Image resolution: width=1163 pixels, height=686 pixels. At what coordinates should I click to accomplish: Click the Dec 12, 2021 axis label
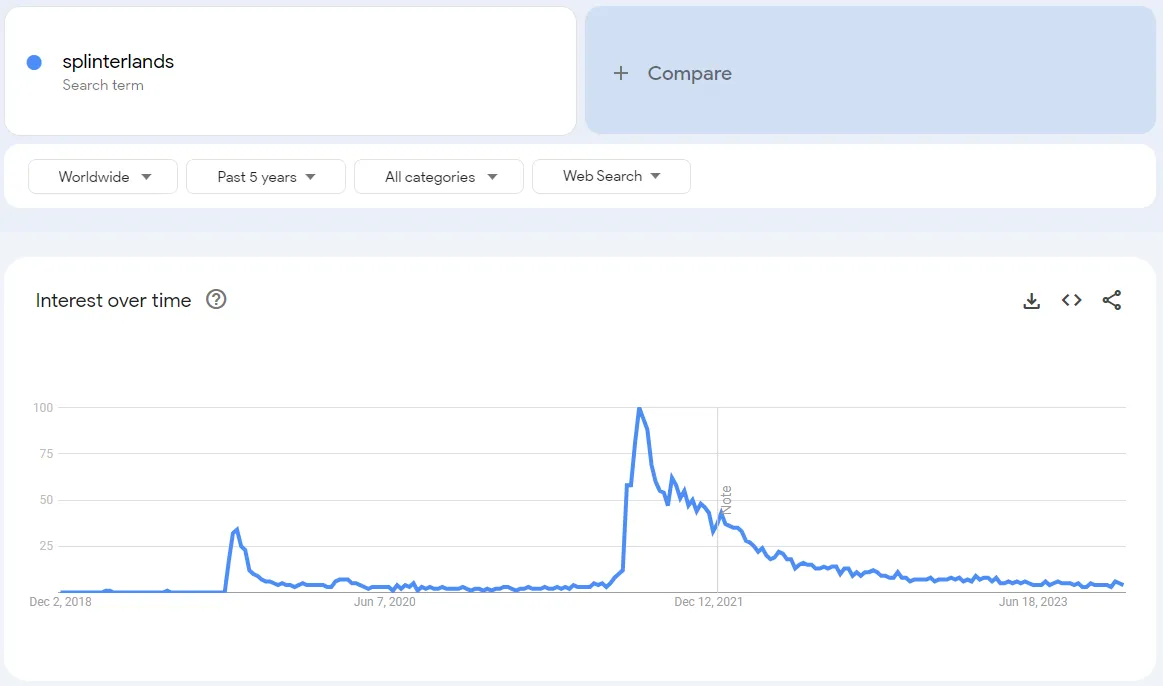click(708, 601)
